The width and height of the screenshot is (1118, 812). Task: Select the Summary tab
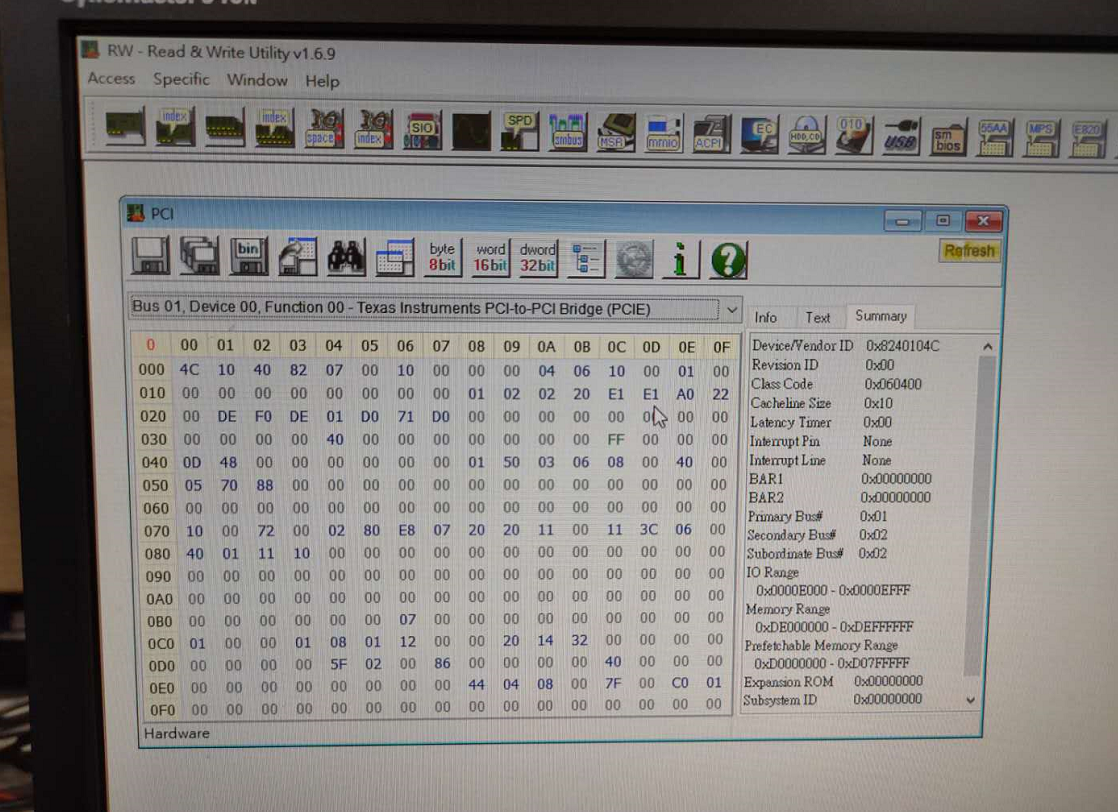(x=881, y=316)
